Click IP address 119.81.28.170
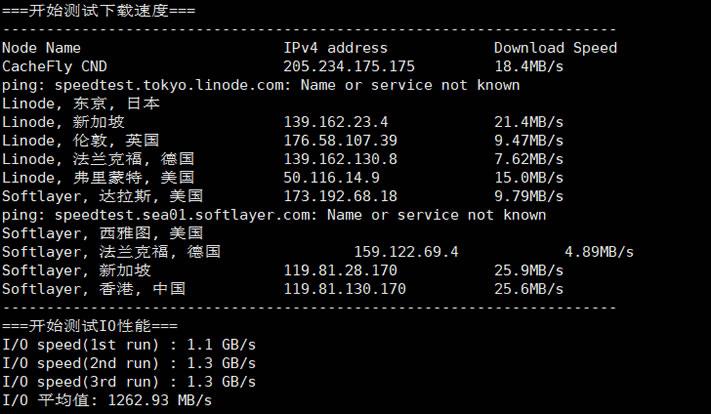 click(340, 270)
